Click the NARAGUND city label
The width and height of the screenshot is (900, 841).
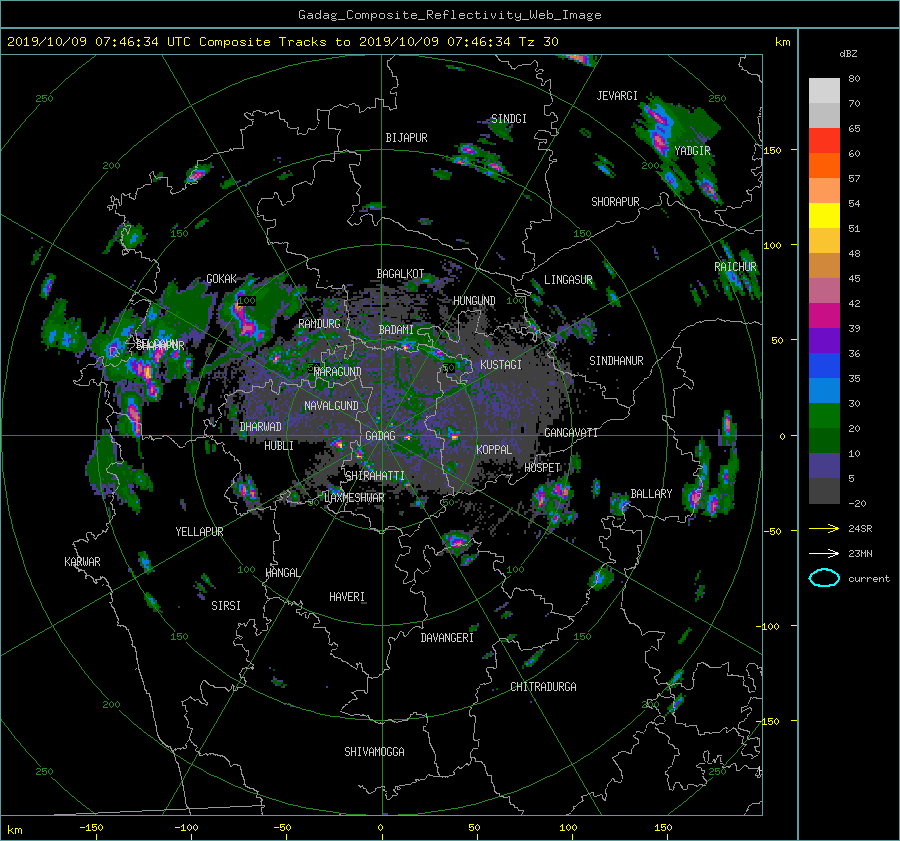[x=338, y=371]
